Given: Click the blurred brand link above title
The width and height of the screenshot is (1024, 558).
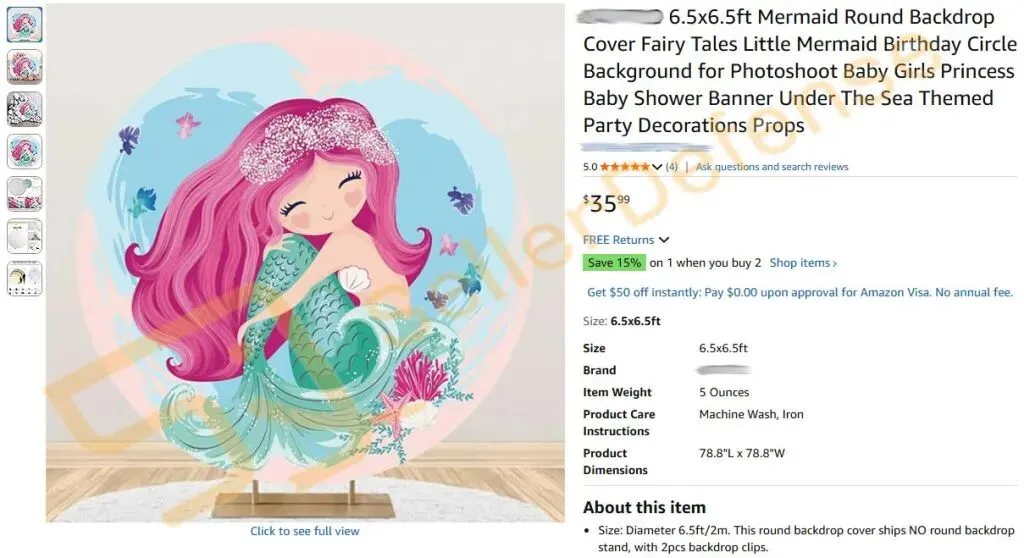Looking at the screenshot, I should [623, 17].
